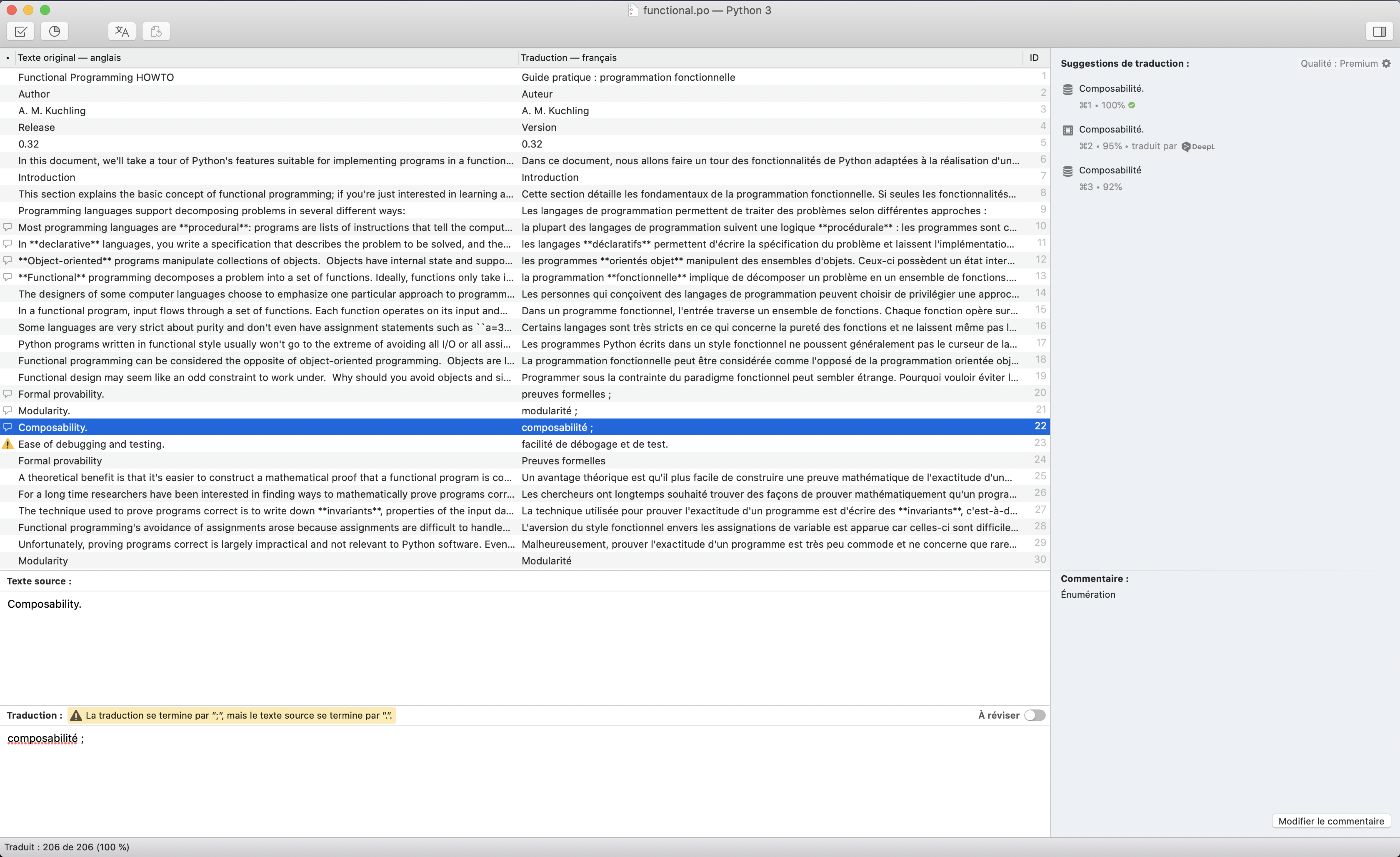Click comment bubble on row 10 procedural
Viewport: 1400px width, 857px height.
coord(8,227)
